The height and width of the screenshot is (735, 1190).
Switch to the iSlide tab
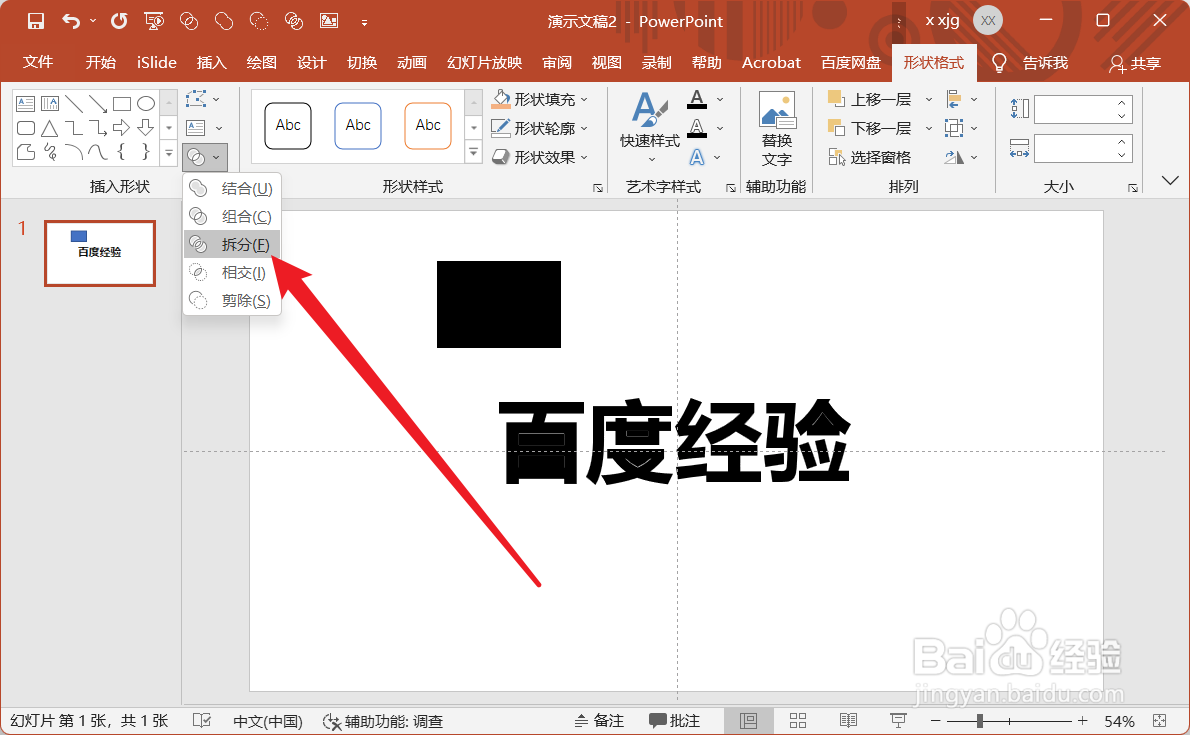[156, 62]
